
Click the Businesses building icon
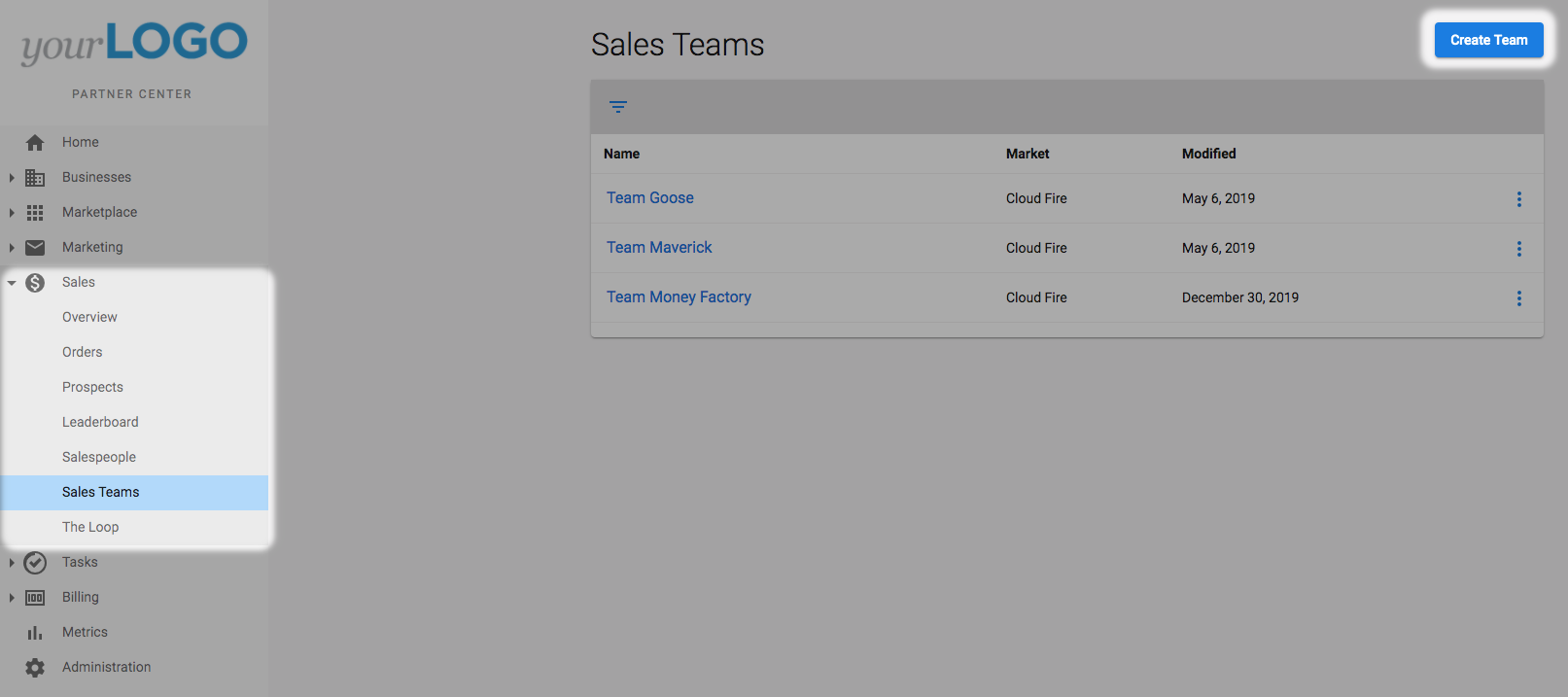tap(35, 178)
